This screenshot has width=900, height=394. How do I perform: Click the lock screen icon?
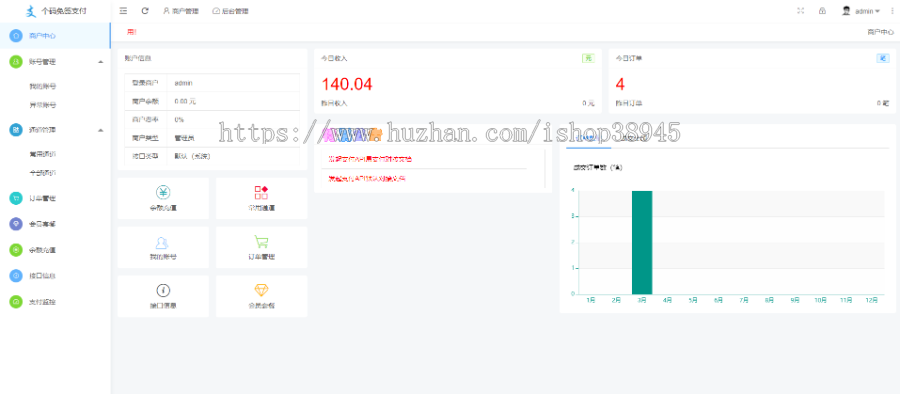point(822,11)
